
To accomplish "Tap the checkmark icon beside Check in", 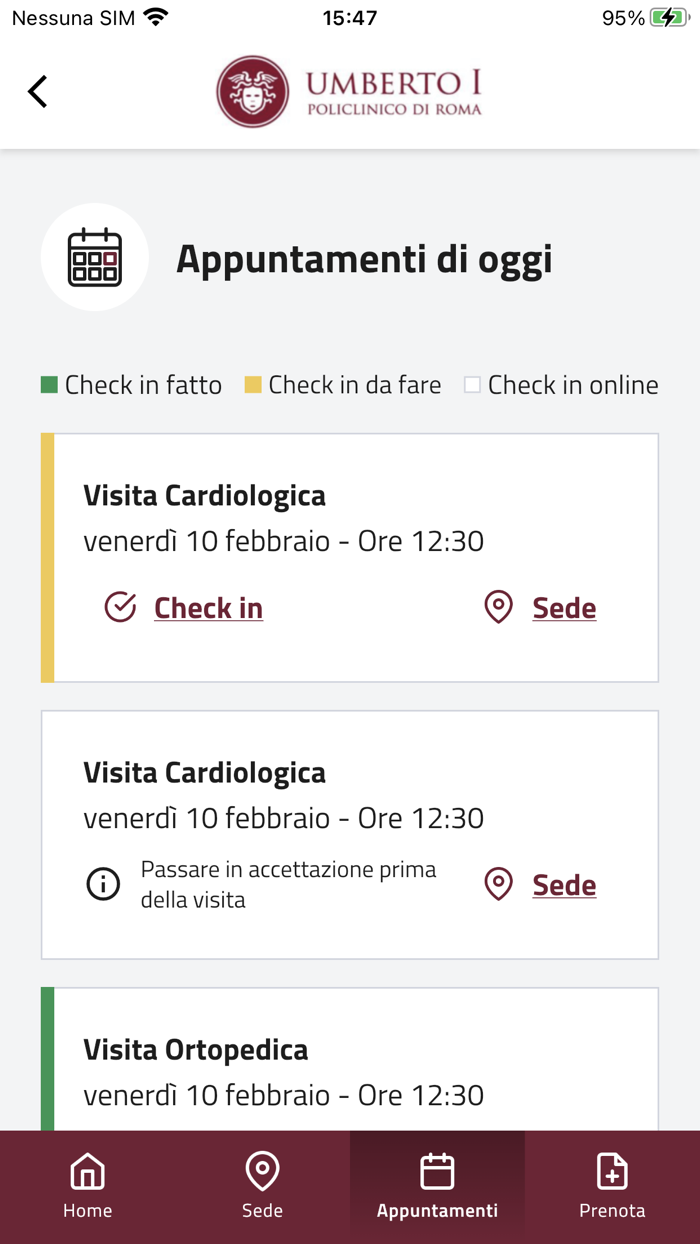I will pyautogui.click(x=119, y=605).
